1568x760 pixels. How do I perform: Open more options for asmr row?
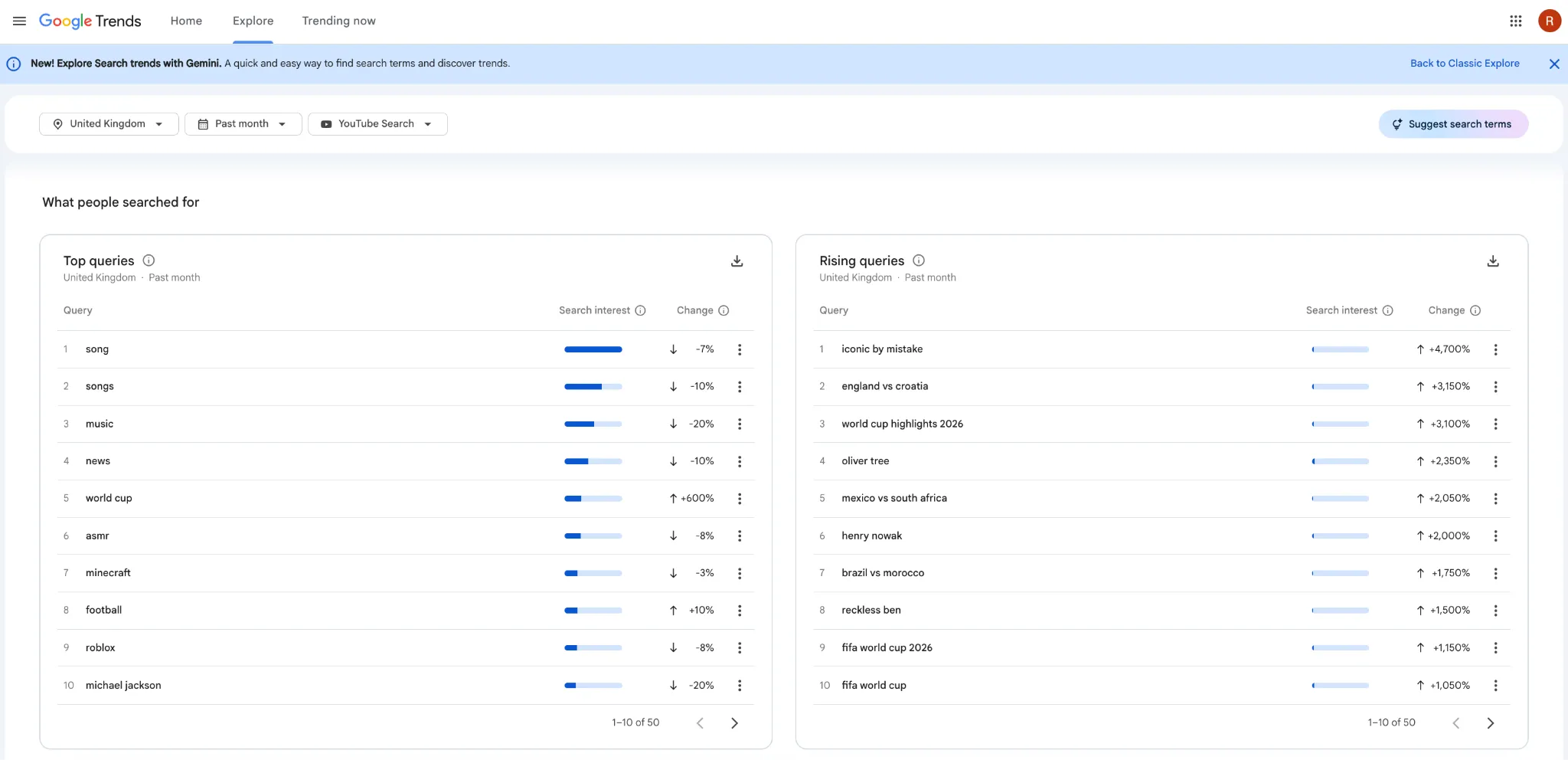coord(740,536)
